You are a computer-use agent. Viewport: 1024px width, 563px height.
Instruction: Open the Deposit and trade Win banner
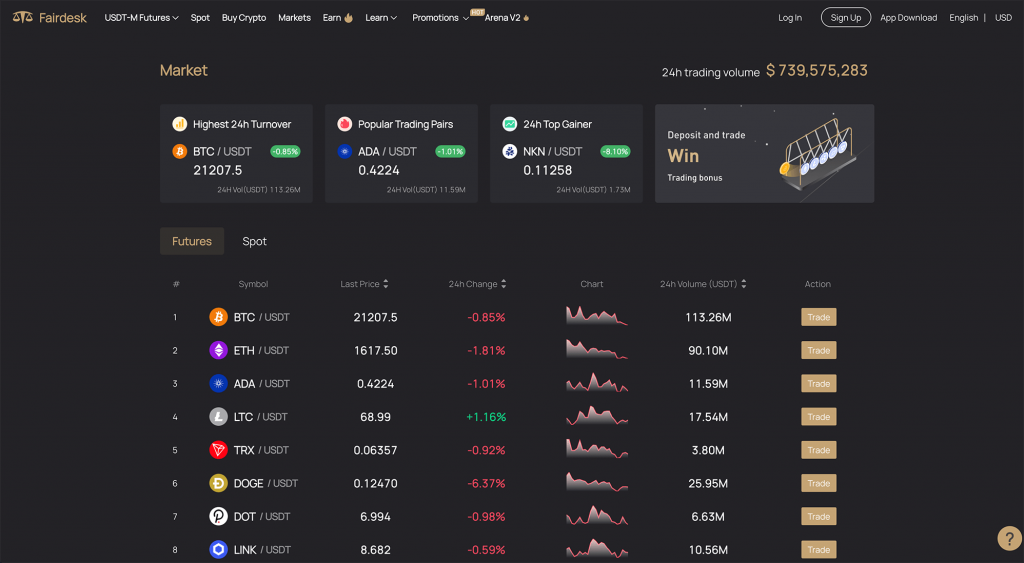click(764, 153)
